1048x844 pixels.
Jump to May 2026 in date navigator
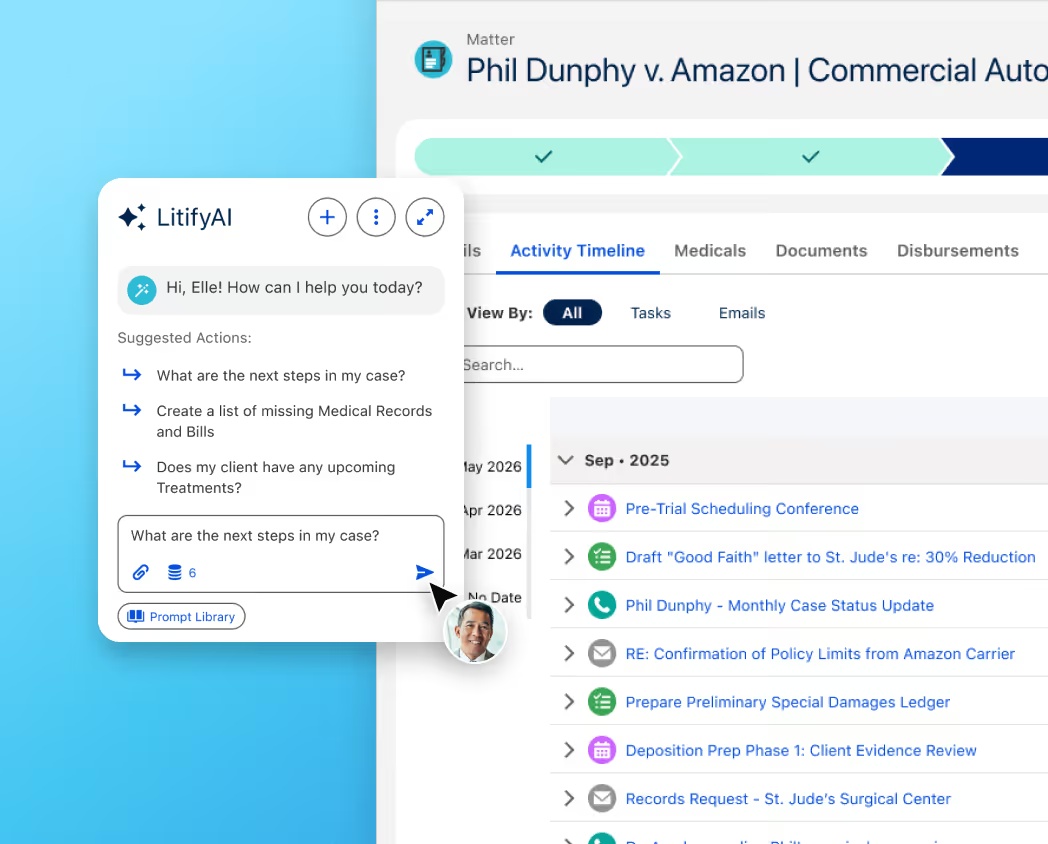pyautogui.click(x=493, y=466)
